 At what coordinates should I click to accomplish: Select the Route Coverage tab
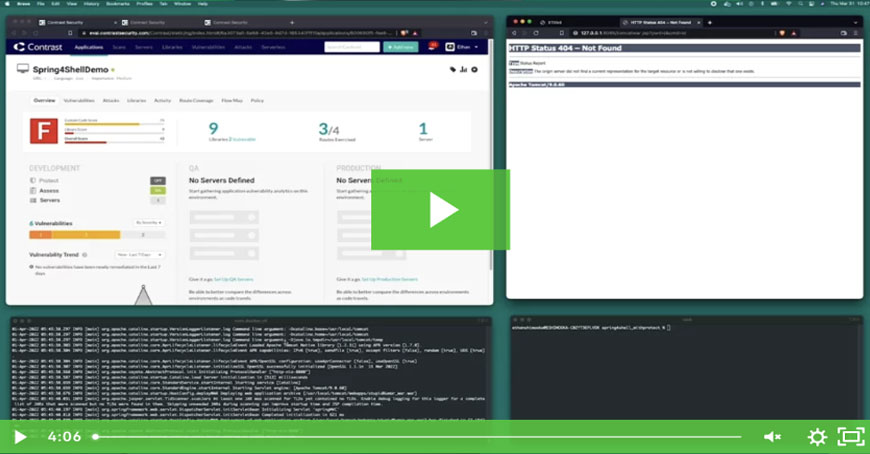[194, 101]
